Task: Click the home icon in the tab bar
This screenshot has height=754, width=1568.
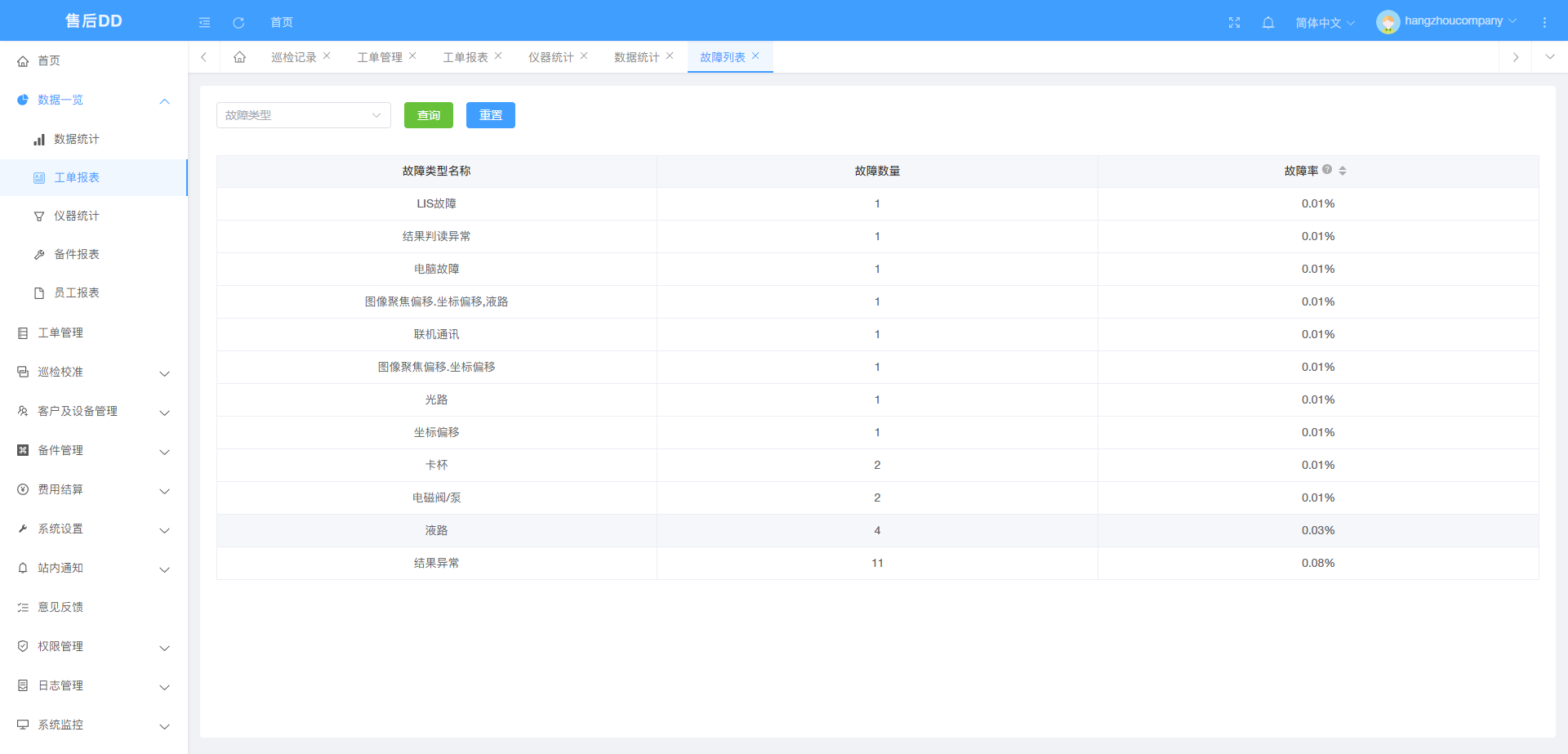Action: tap(239, 56)
